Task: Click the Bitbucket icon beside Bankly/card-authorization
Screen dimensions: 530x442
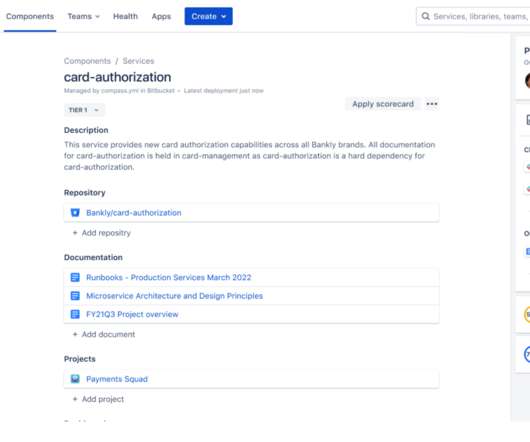Action: (75, 213)
